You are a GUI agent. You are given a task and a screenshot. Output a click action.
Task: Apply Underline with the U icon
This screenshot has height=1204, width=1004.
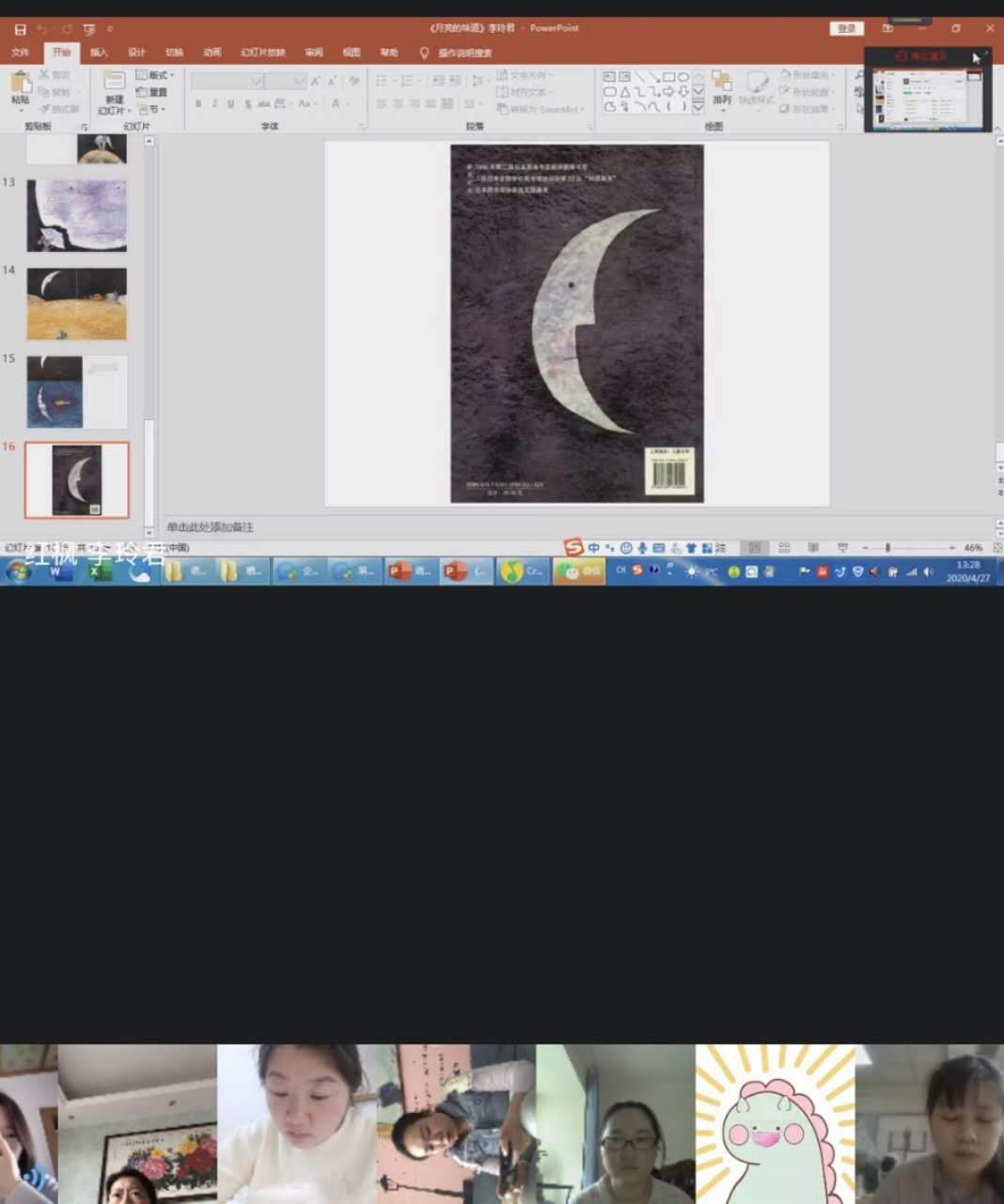[230, 103]
